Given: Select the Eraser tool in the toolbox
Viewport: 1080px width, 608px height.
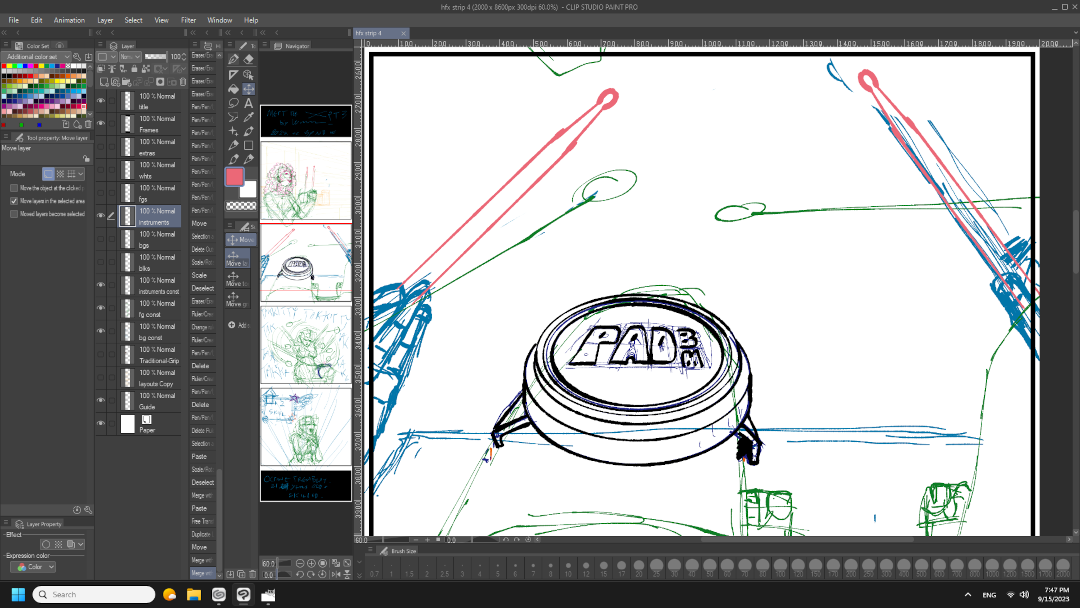Looking at the screenshot, I should [x=248, y=60].
